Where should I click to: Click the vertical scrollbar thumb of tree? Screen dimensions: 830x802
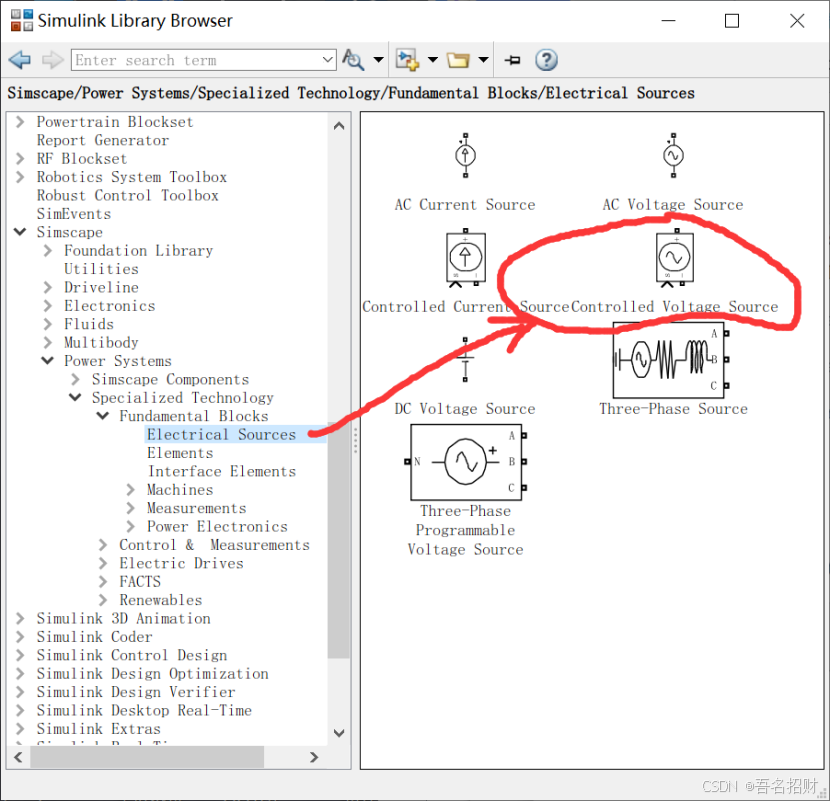[x=339, y=540]
